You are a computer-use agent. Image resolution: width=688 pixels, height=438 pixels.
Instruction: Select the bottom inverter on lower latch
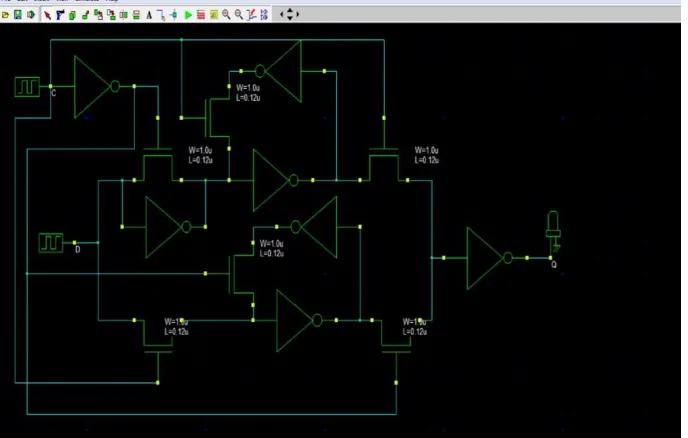(299, 320)
